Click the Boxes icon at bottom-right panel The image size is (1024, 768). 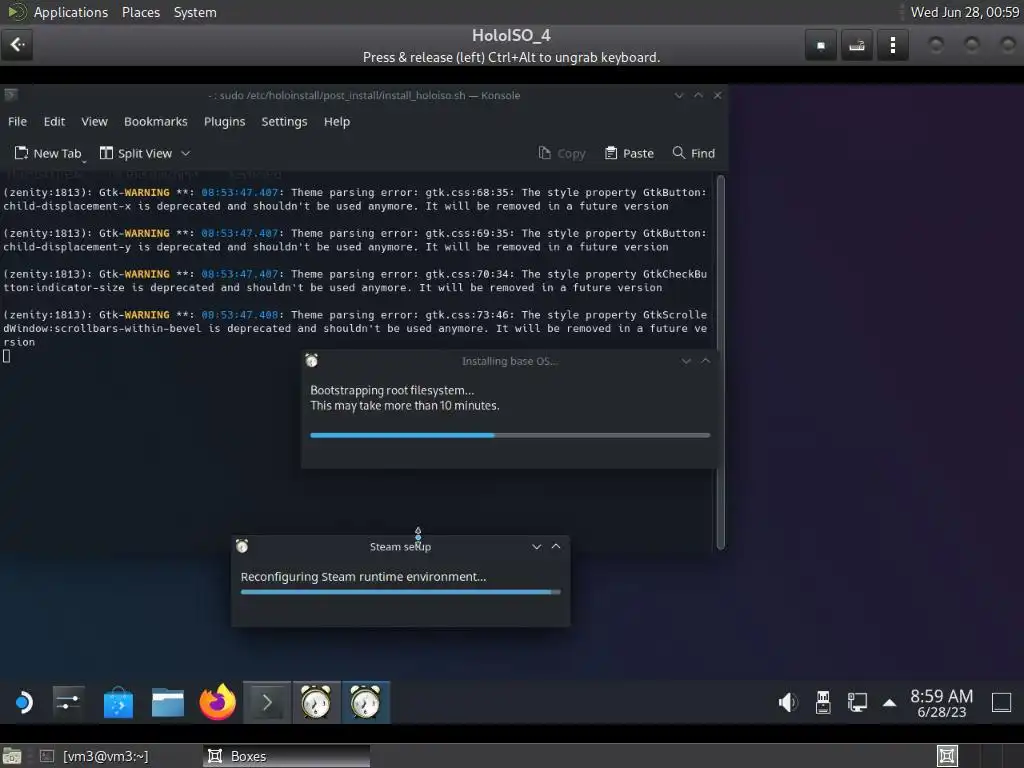pos(947,756)
